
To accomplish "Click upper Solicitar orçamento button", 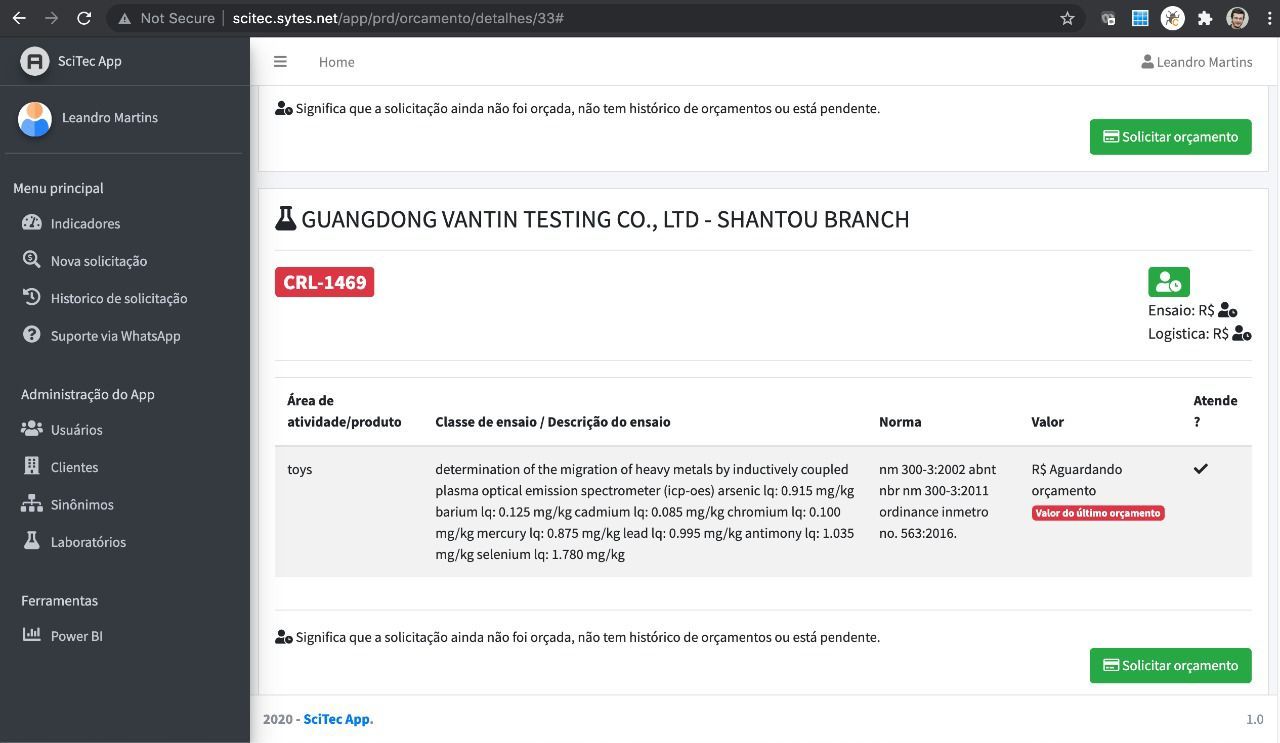I will (x=1171, y=137).
